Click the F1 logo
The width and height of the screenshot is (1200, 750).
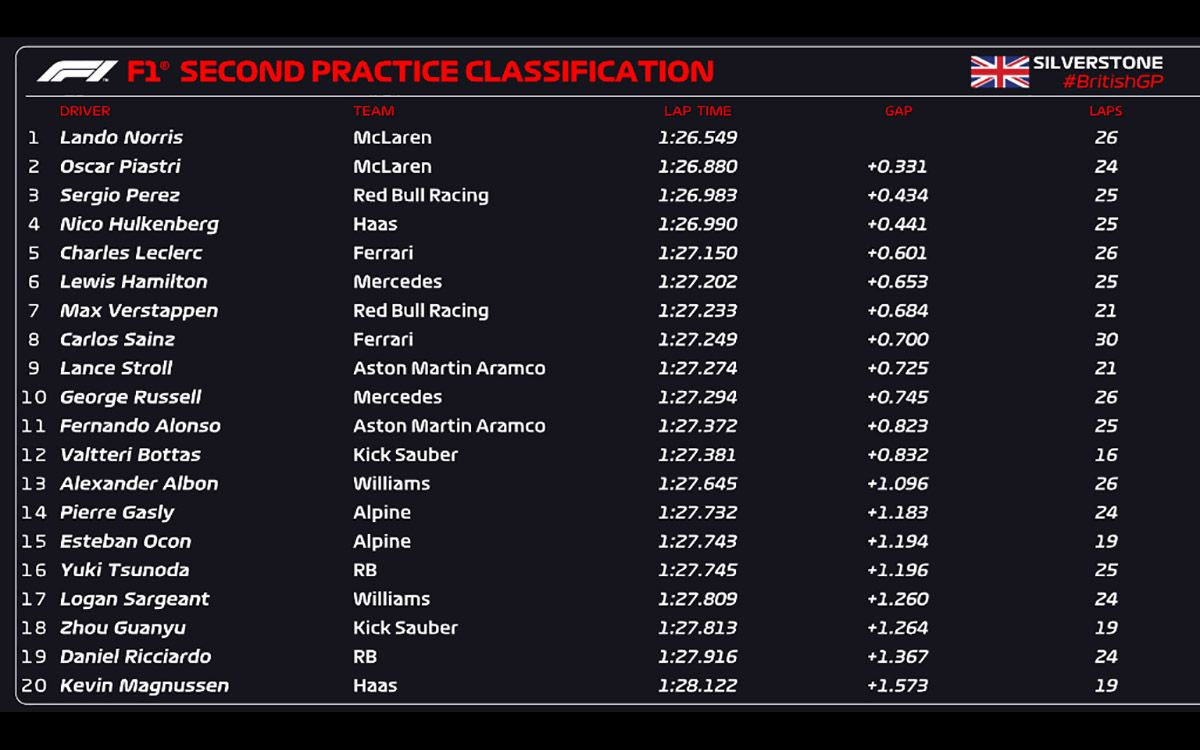(x=77, y=72)
